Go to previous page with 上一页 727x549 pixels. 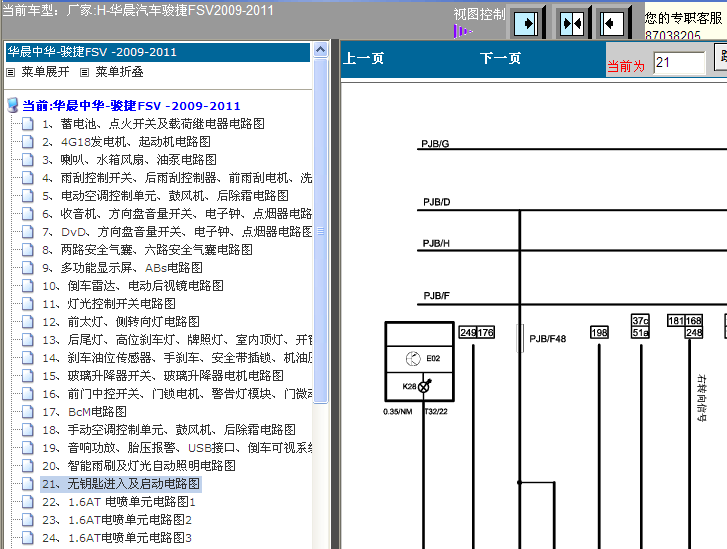click(x=364, y=58)
